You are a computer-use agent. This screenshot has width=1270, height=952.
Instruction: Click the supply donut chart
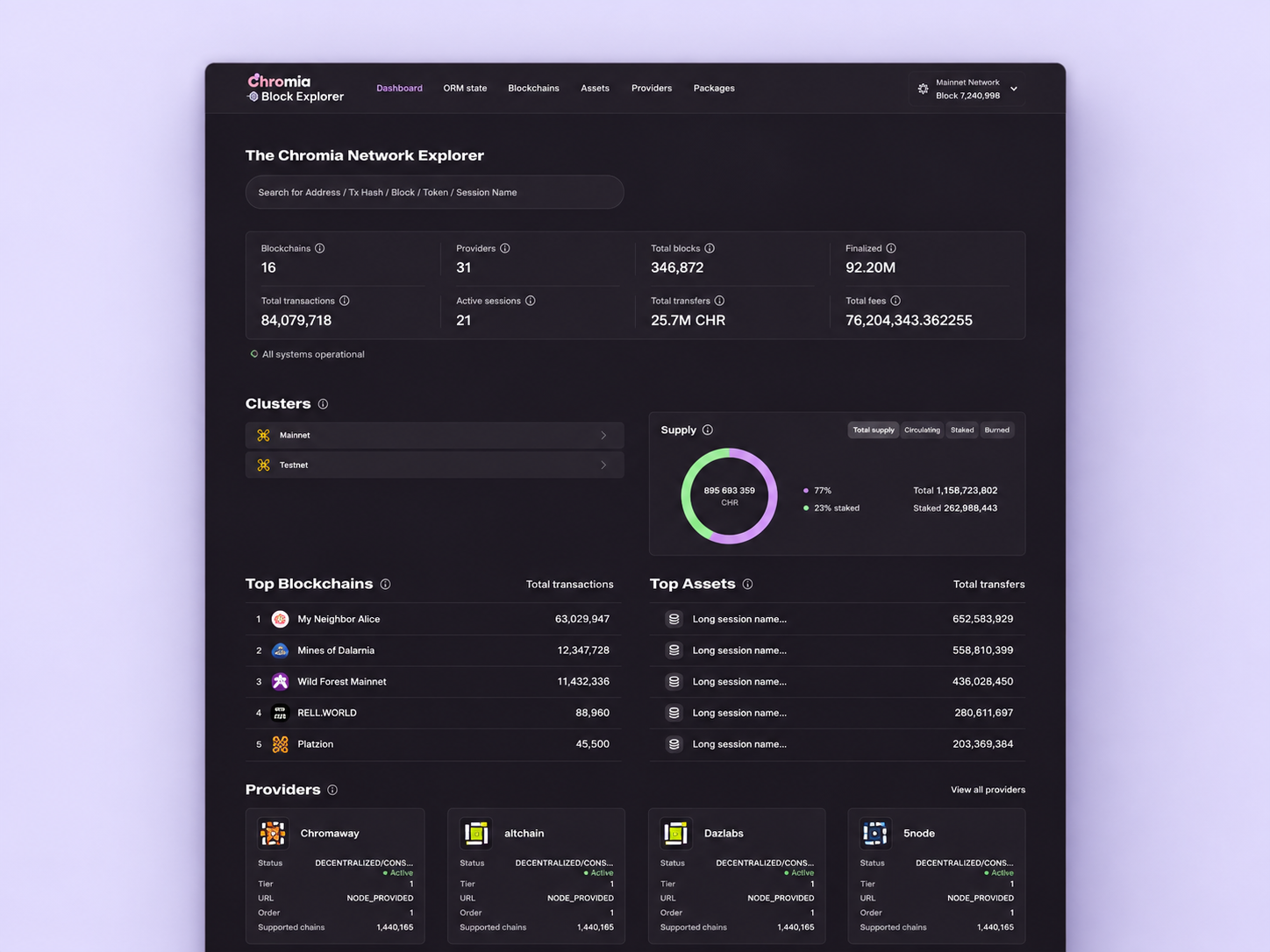[729, 496]
